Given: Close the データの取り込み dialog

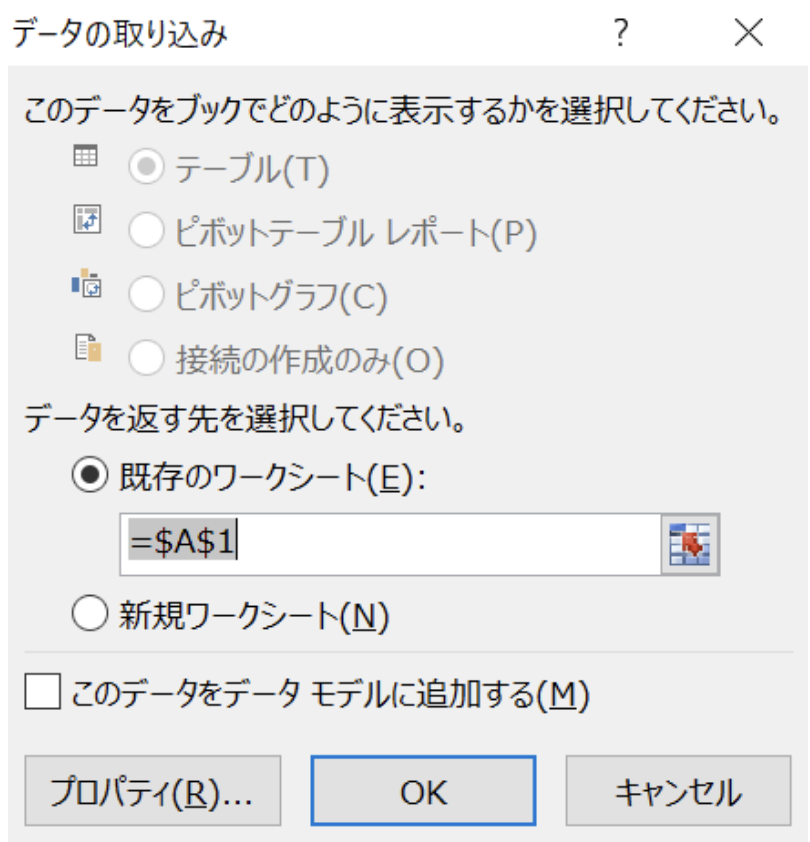Looking at the screenshot, I should pyautogui.click(x=748, y=35).
